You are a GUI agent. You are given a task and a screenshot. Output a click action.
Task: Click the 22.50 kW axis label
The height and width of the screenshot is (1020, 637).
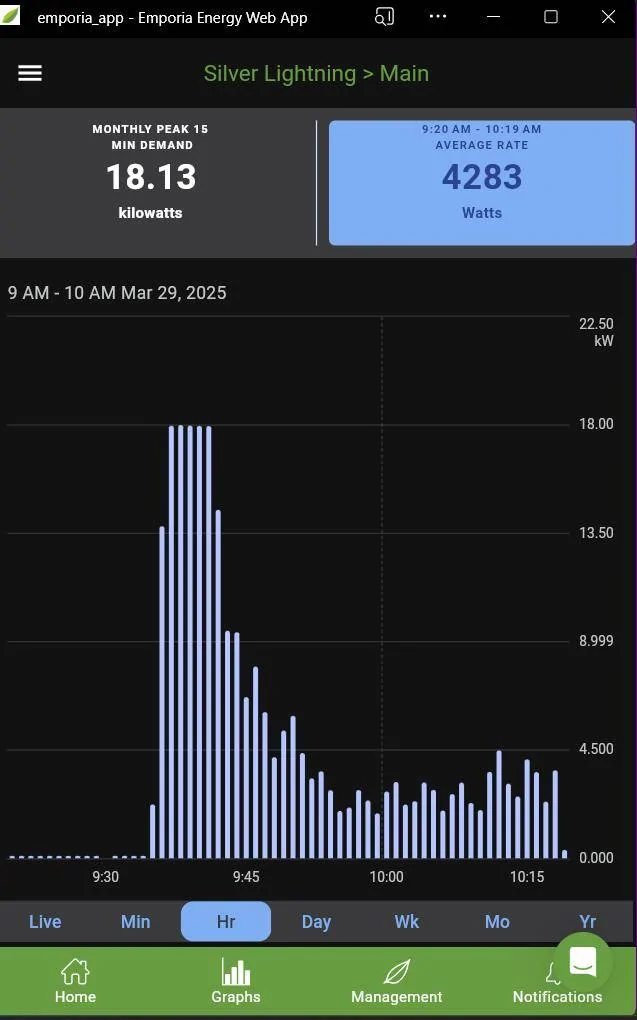[x=596, y=332]
